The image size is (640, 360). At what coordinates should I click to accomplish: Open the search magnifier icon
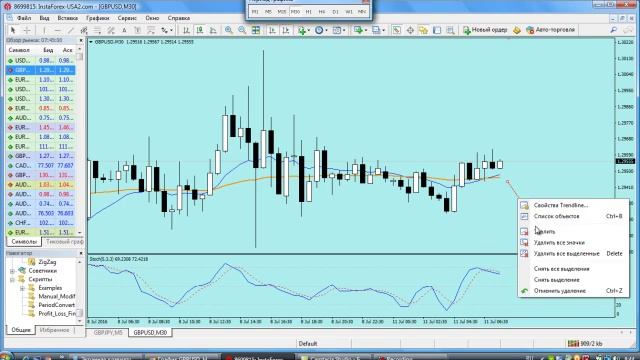click(613, 30)
